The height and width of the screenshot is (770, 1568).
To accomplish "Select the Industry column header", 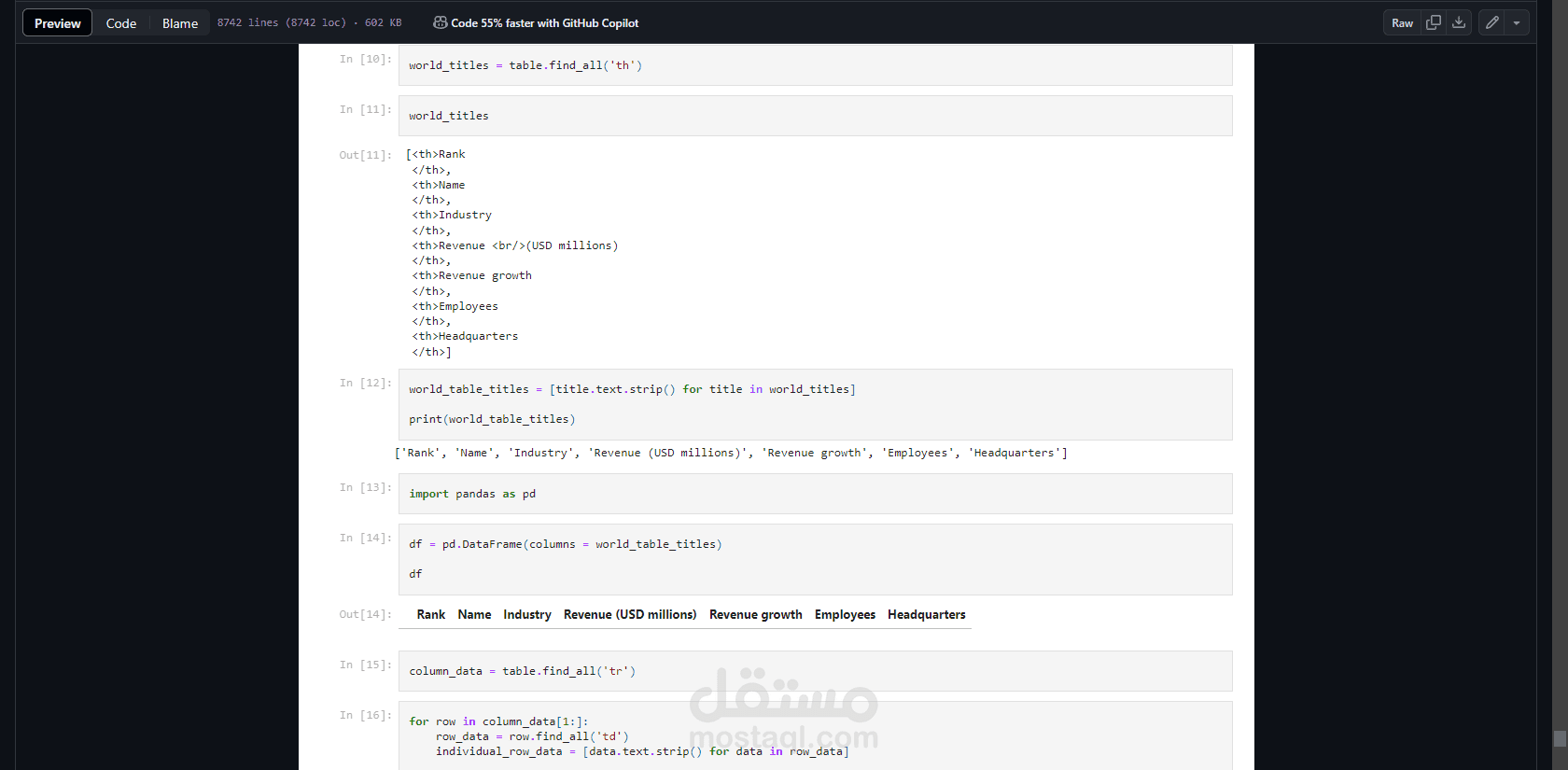I will (527, 614).
